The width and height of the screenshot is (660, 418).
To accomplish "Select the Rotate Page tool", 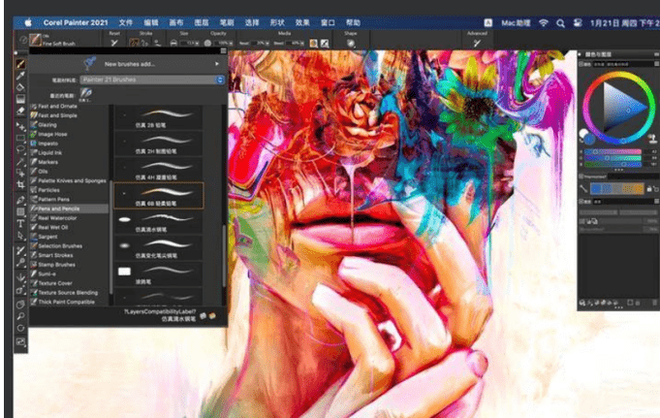I will 20,328.
